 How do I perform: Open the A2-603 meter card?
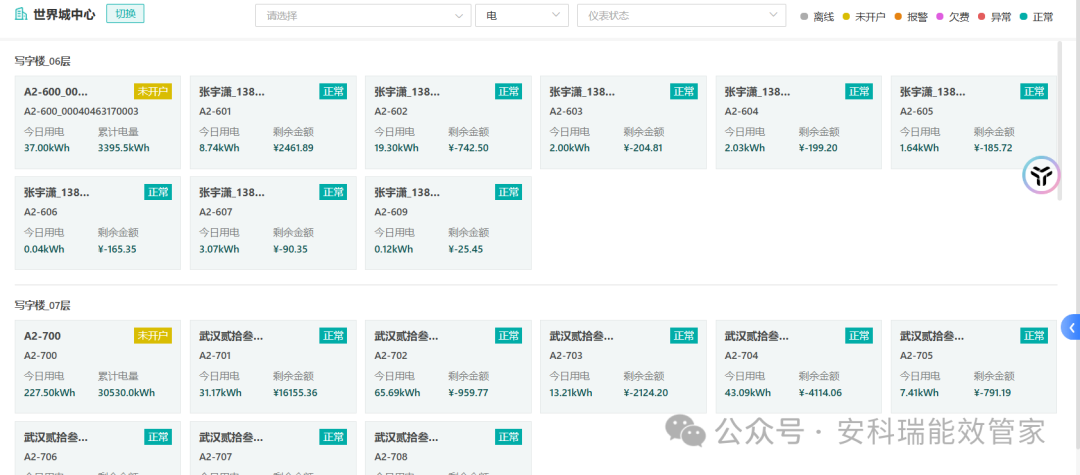point(623,123)
